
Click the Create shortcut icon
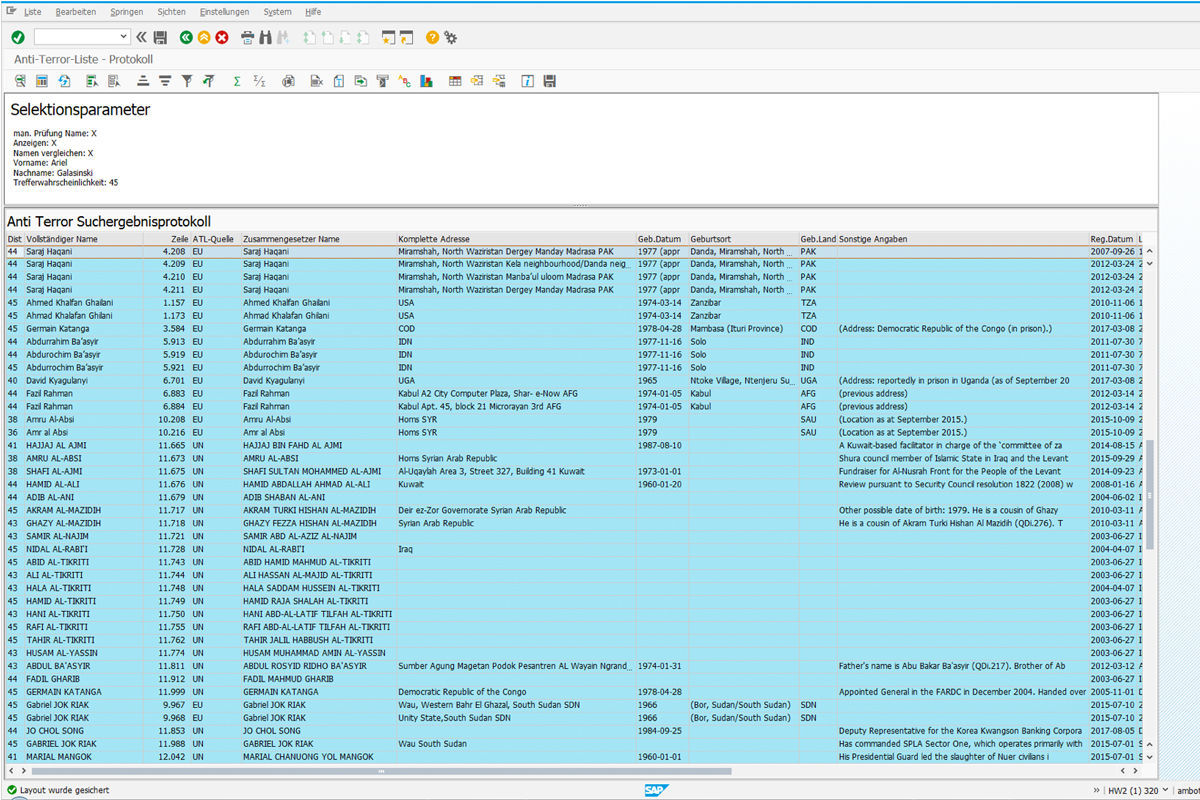407,37
